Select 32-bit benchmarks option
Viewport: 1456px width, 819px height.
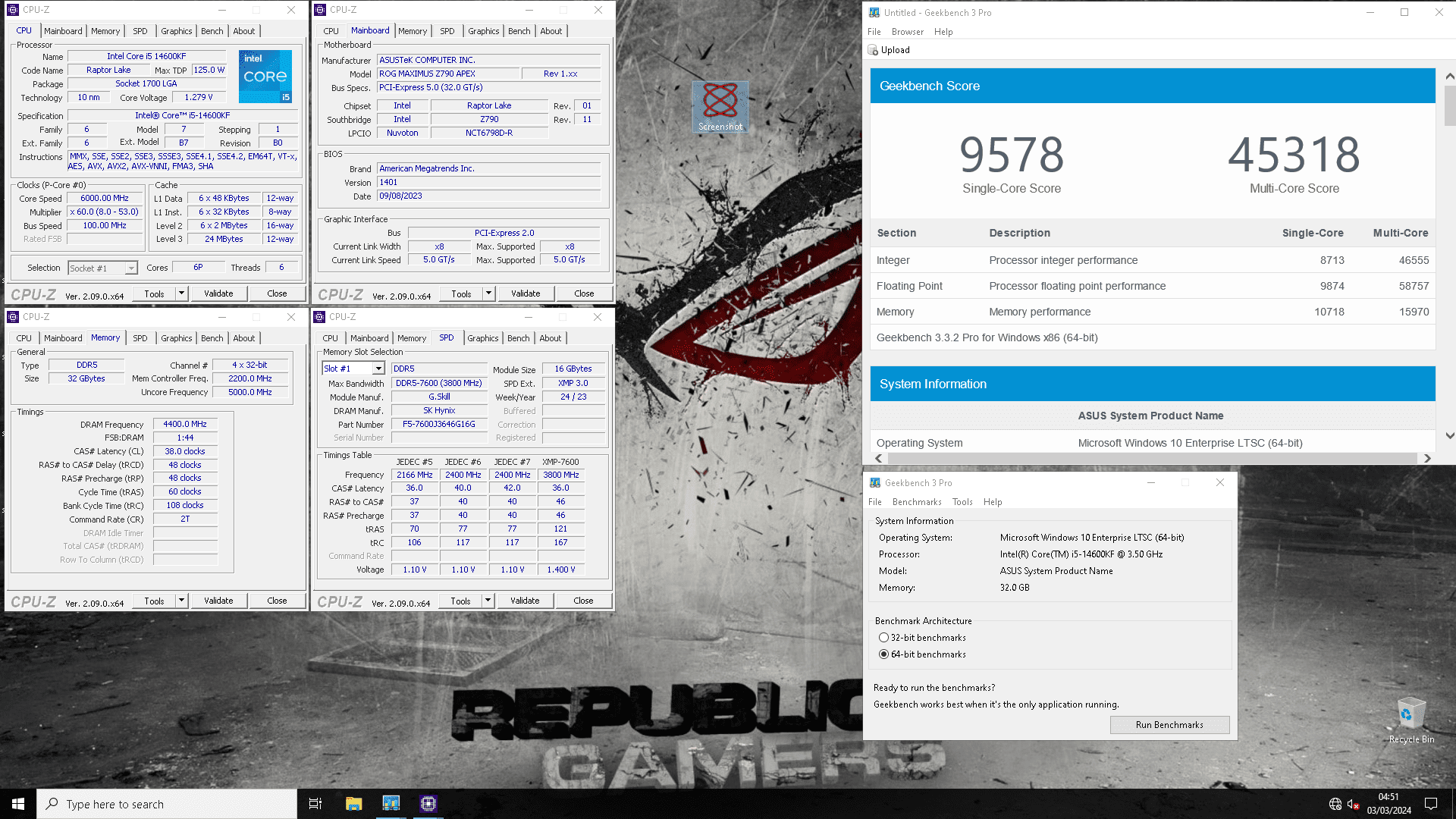pyautogui.click(x=883, y=638)
